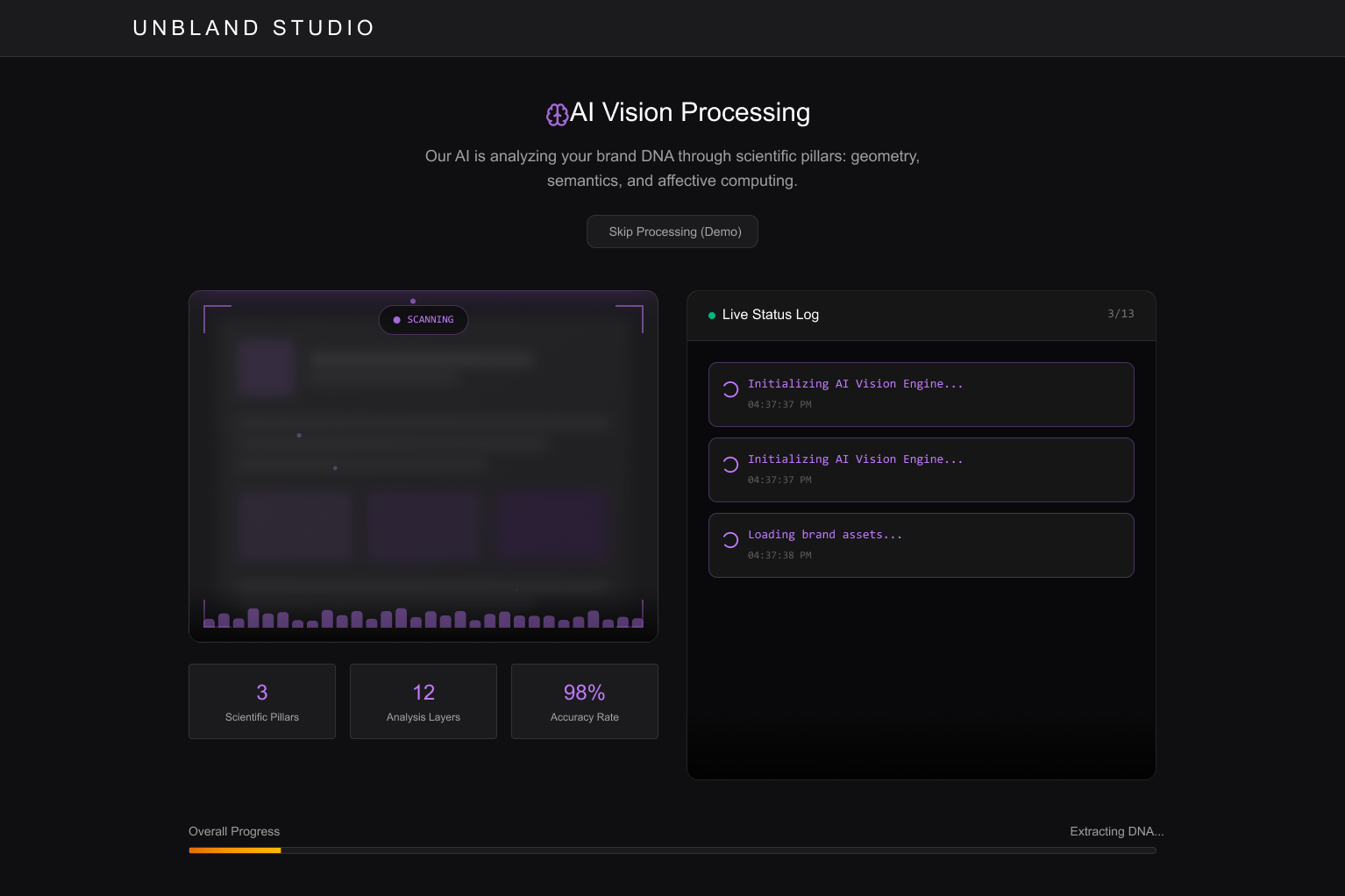The image size is (1345, 896).
Task: Click the SCANNING status badge
Action: click(x=423, y=320)
